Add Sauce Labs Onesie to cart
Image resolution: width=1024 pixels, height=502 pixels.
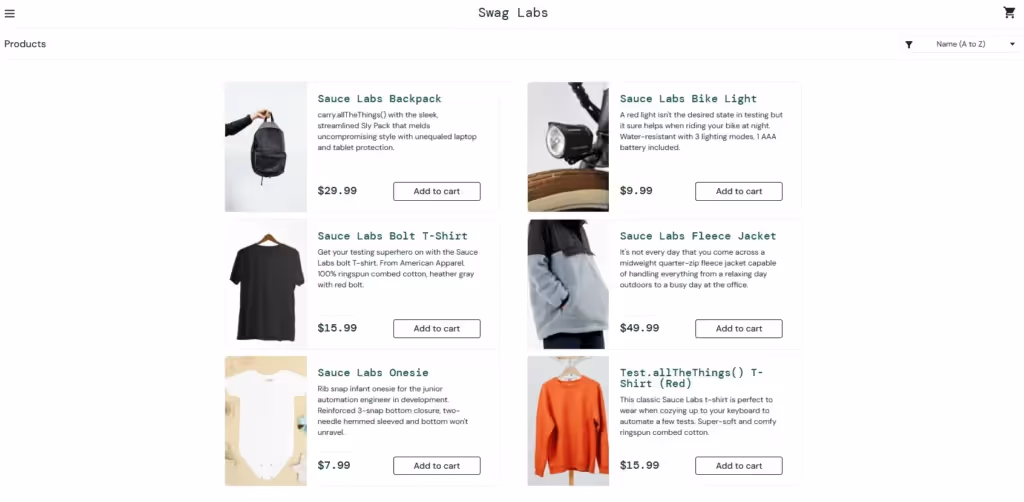click(x=436, y=465)
